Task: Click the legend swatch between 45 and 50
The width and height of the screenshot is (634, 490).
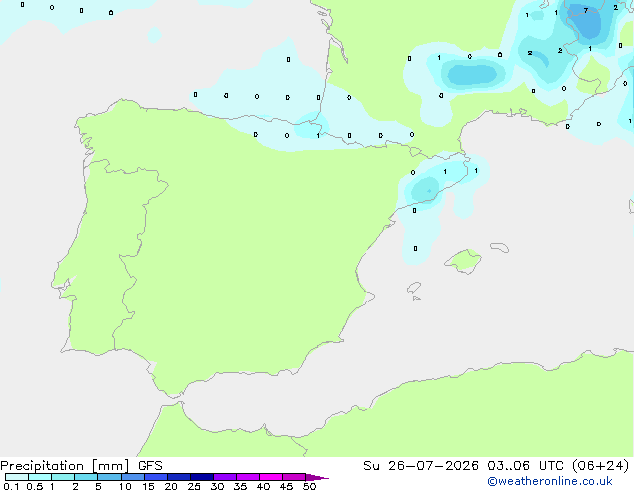Action: click(x=294, y=477)
